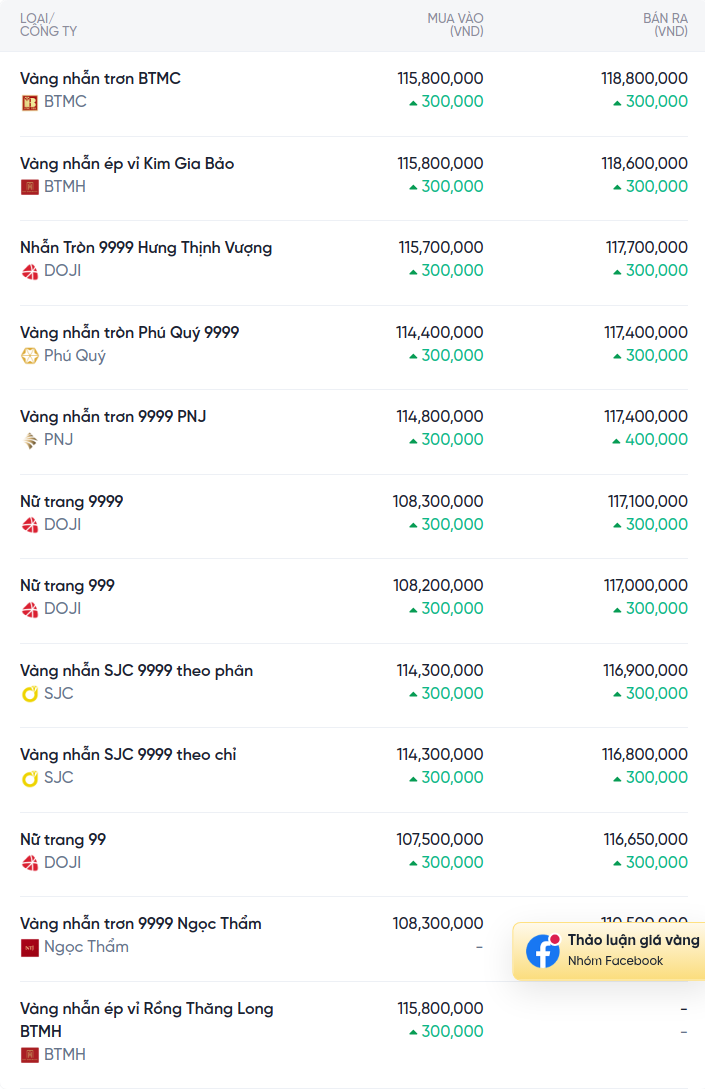Screen dimensions: 705x1089
Task: Open Vàng nhẫn trơn BTMC item
Action: pyautogui.click(x=100, y=78)
